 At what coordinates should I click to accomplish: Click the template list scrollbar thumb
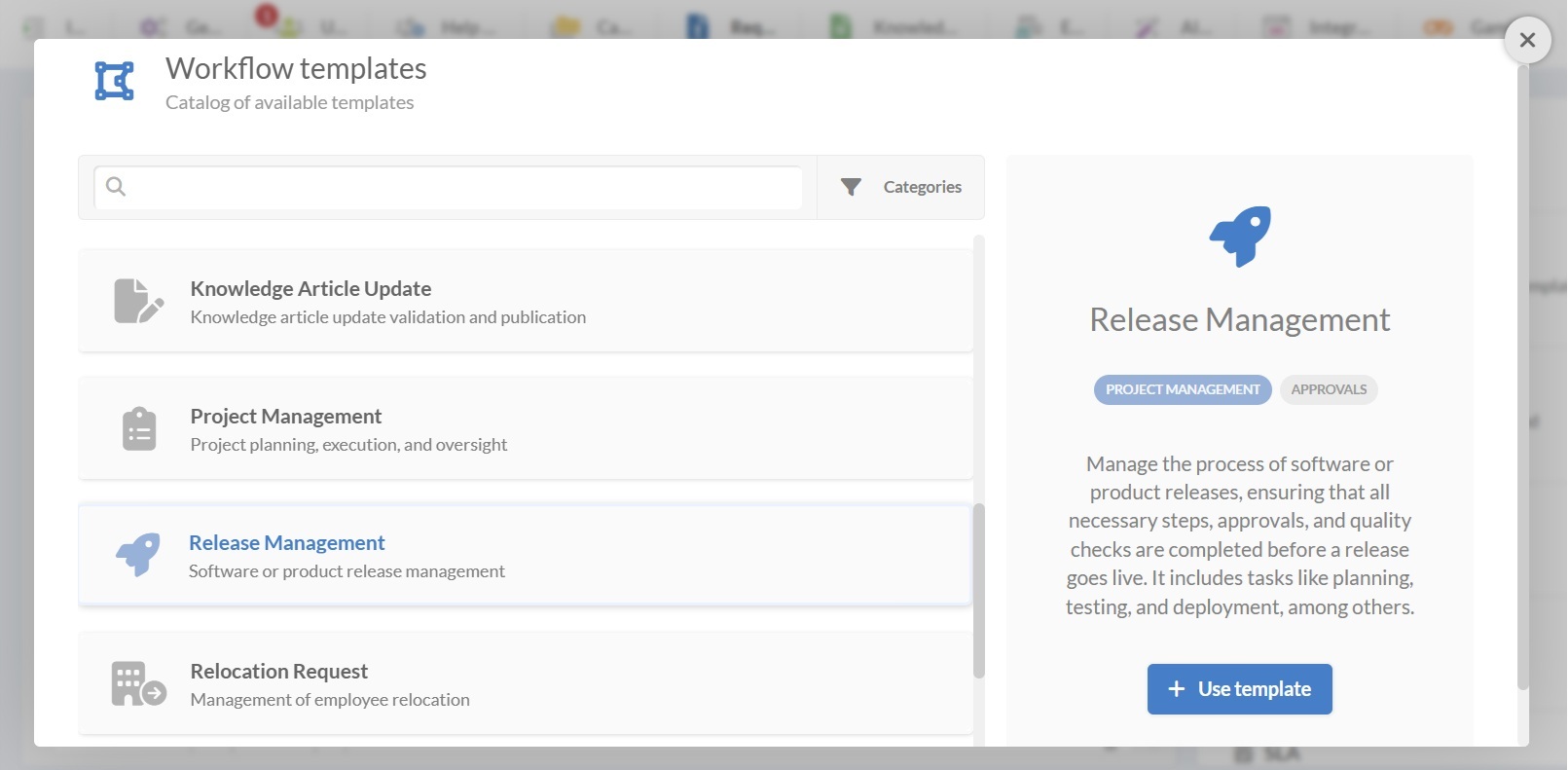979,590
